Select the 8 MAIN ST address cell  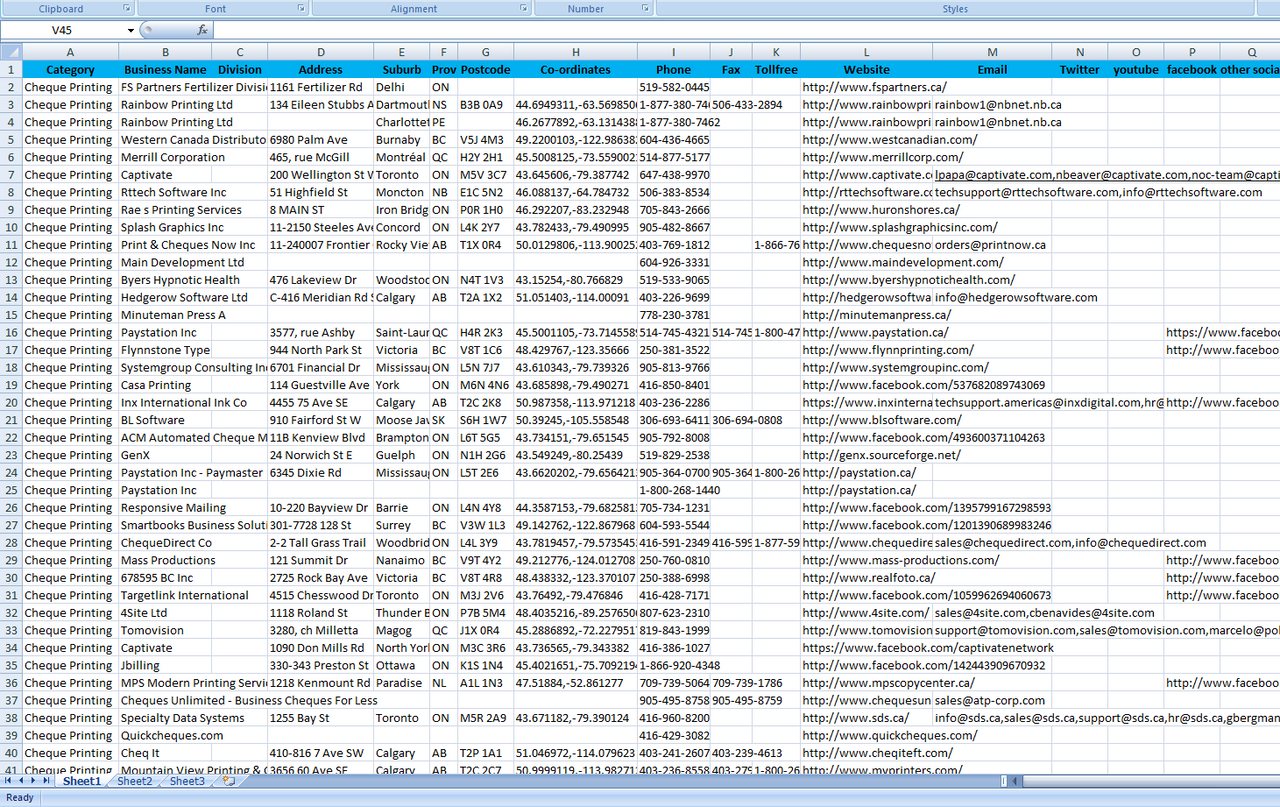tap(320, 210)
